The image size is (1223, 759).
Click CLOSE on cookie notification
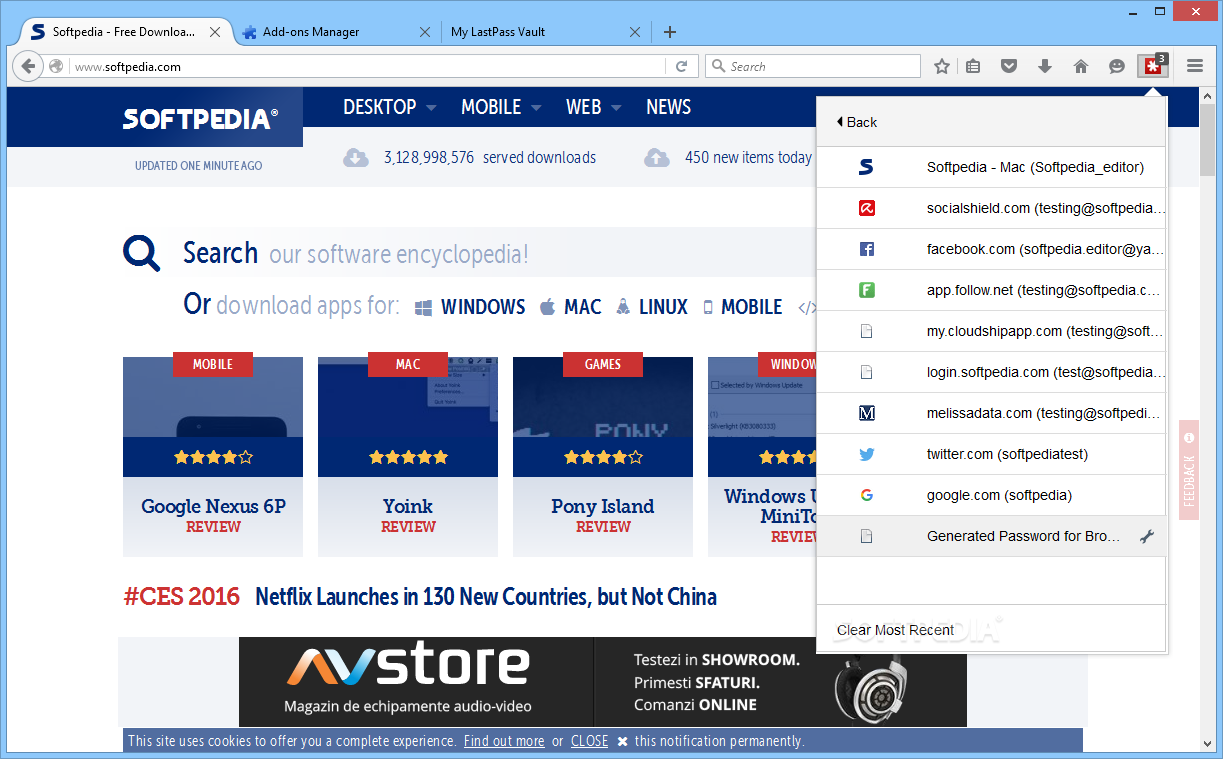(589, 741)
